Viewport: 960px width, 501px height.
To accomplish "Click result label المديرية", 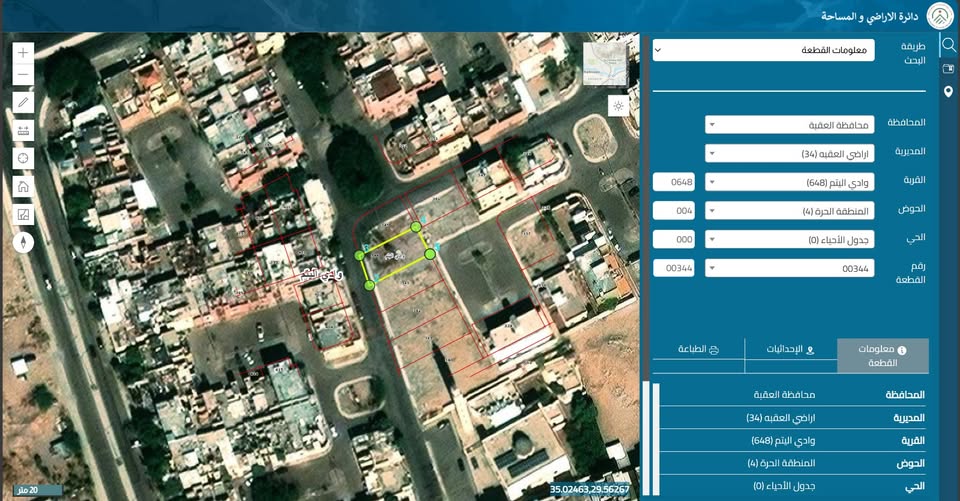I will click(x=909, y=418).
